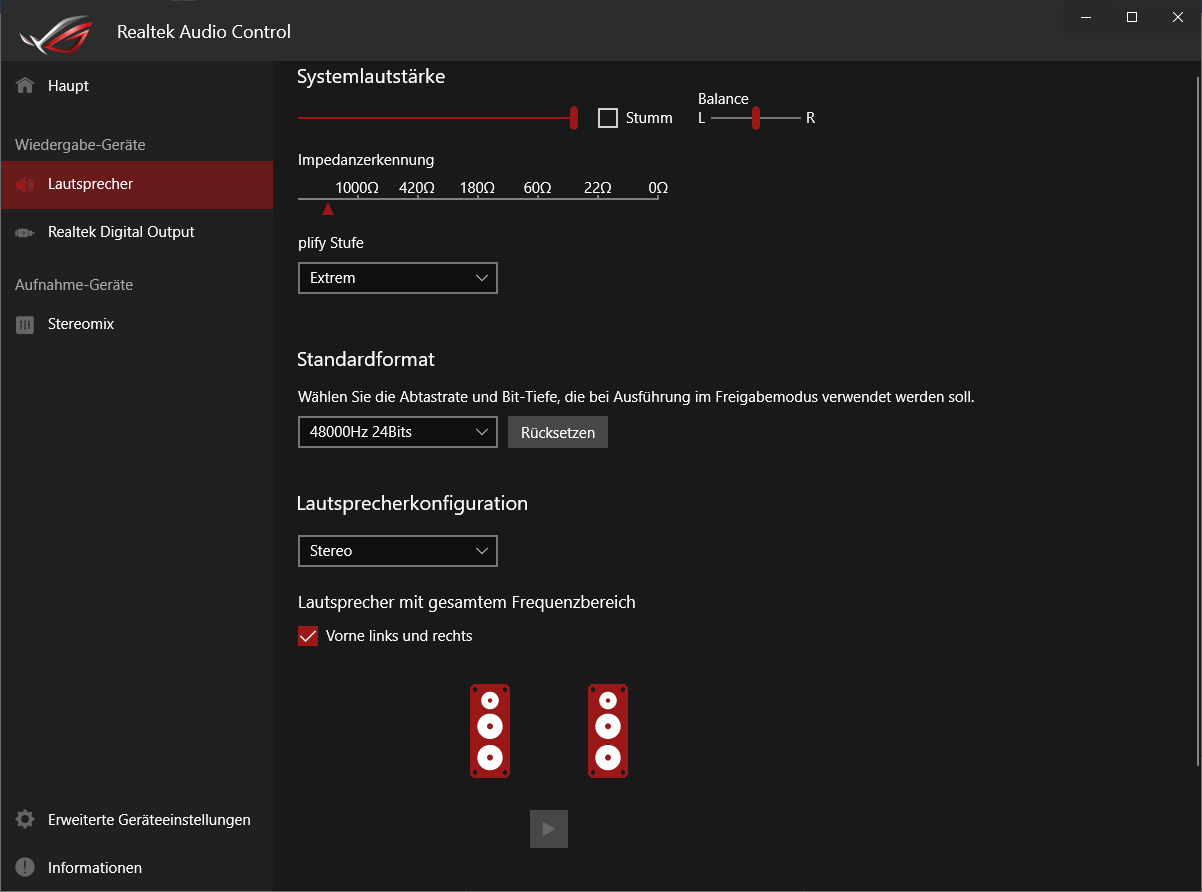Image resolution: width=1202 pixels, height=892 pixels.
Task: Play the speaker test sound
Action: click(x=549, y=829)
